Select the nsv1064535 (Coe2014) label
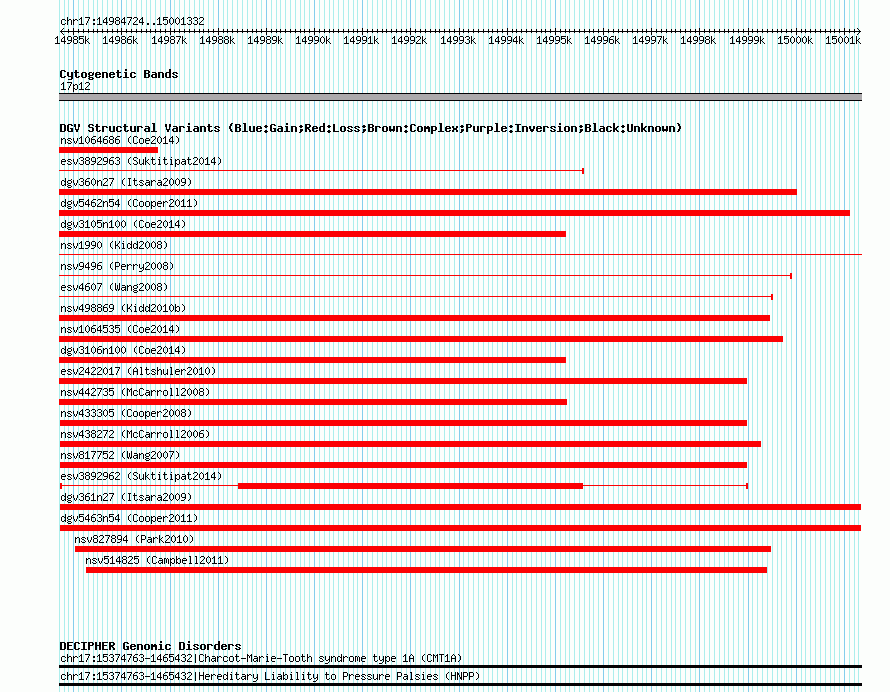The height and width of the screenshot is (692, 890). (x=120, y=329)
